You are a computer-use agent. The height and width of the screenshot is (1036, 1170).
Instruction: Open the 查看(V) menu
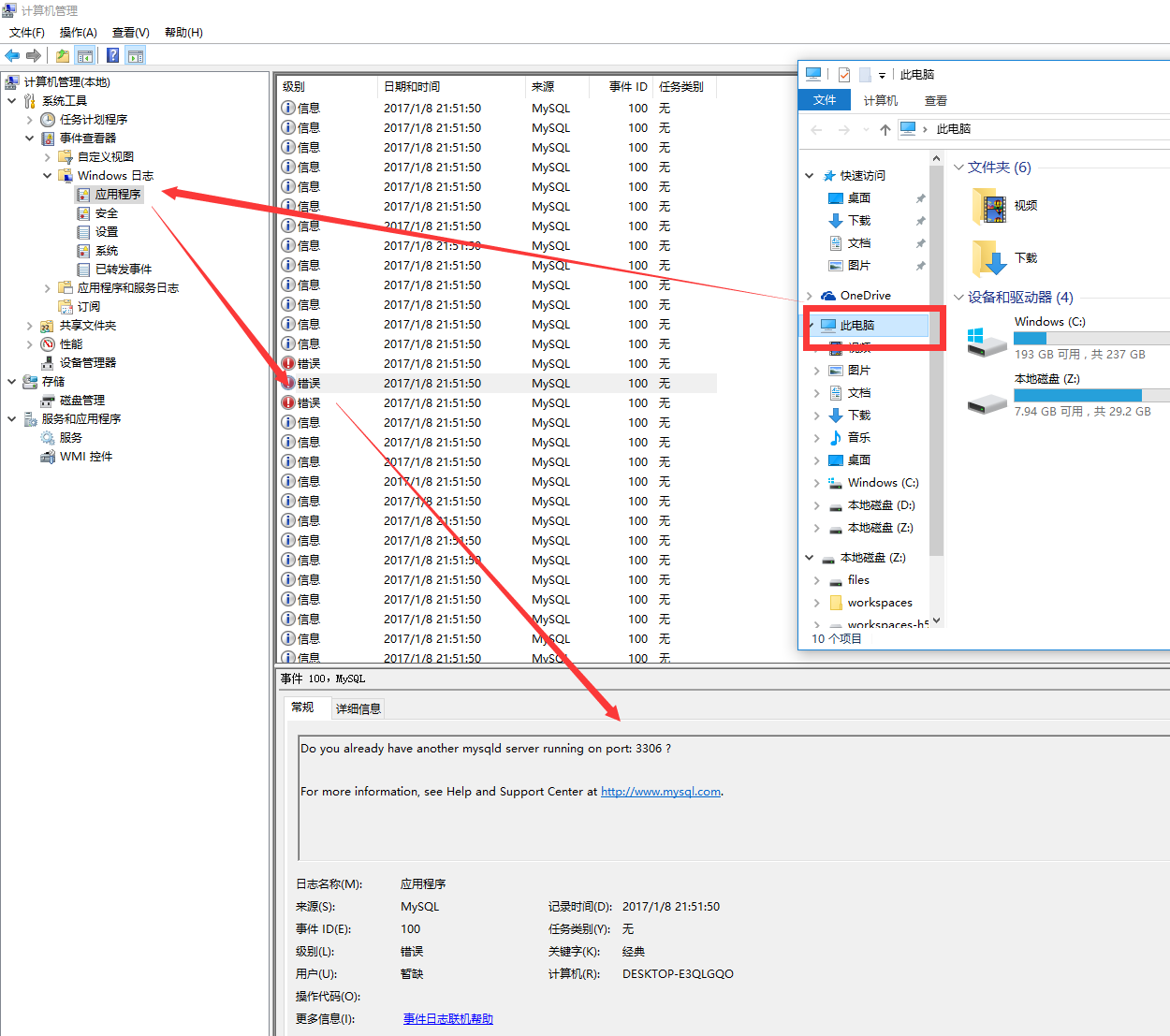(130, 32)
